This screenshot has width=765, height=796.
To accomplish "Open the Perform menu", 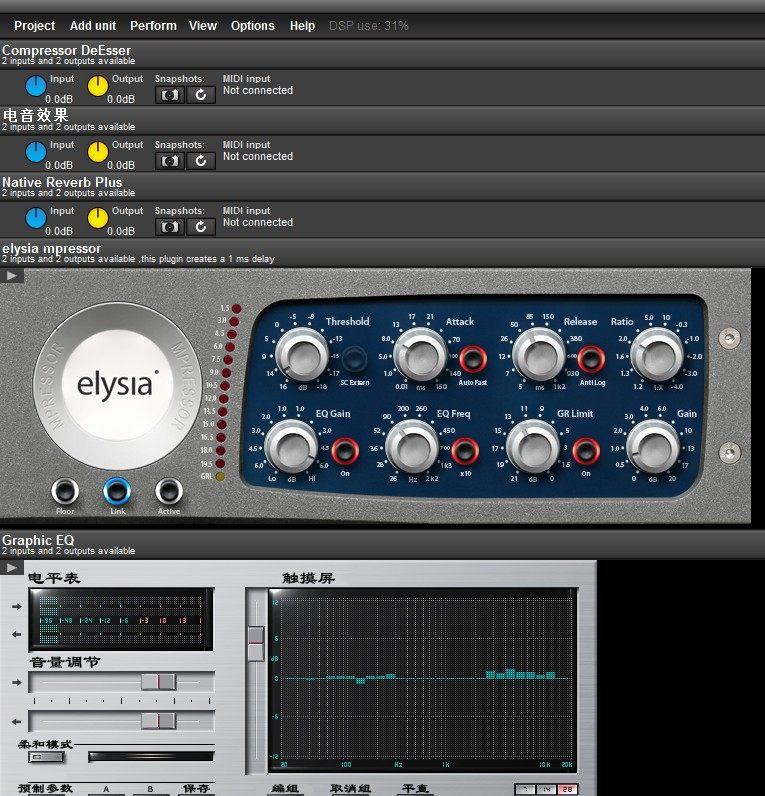I will pyautogui.click(x=153, y=26).
